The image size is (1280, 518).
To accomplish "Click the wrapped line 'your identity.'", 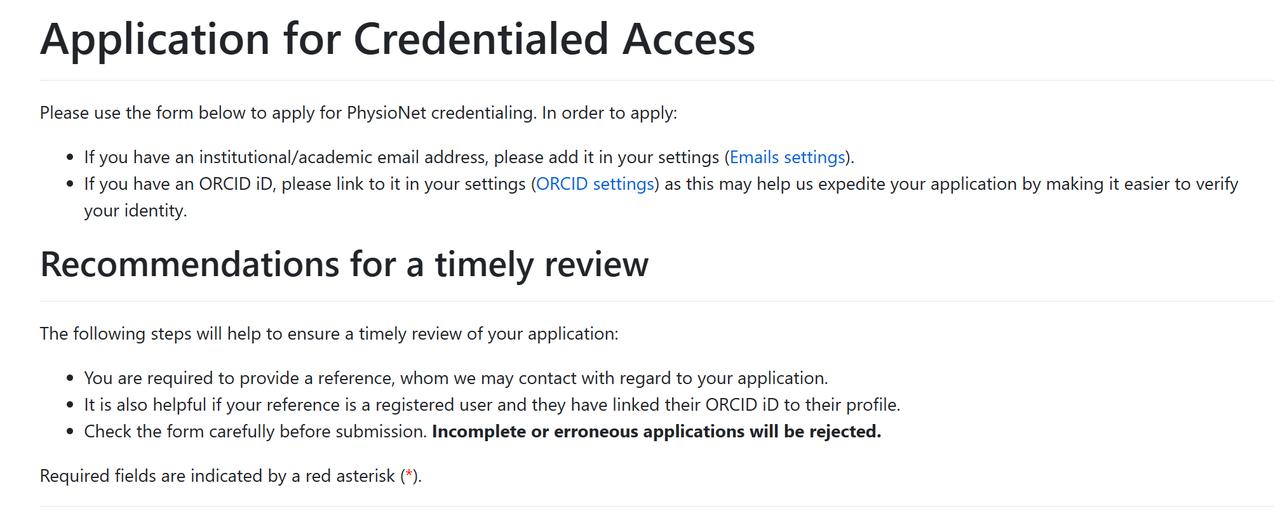I will 135,211.
